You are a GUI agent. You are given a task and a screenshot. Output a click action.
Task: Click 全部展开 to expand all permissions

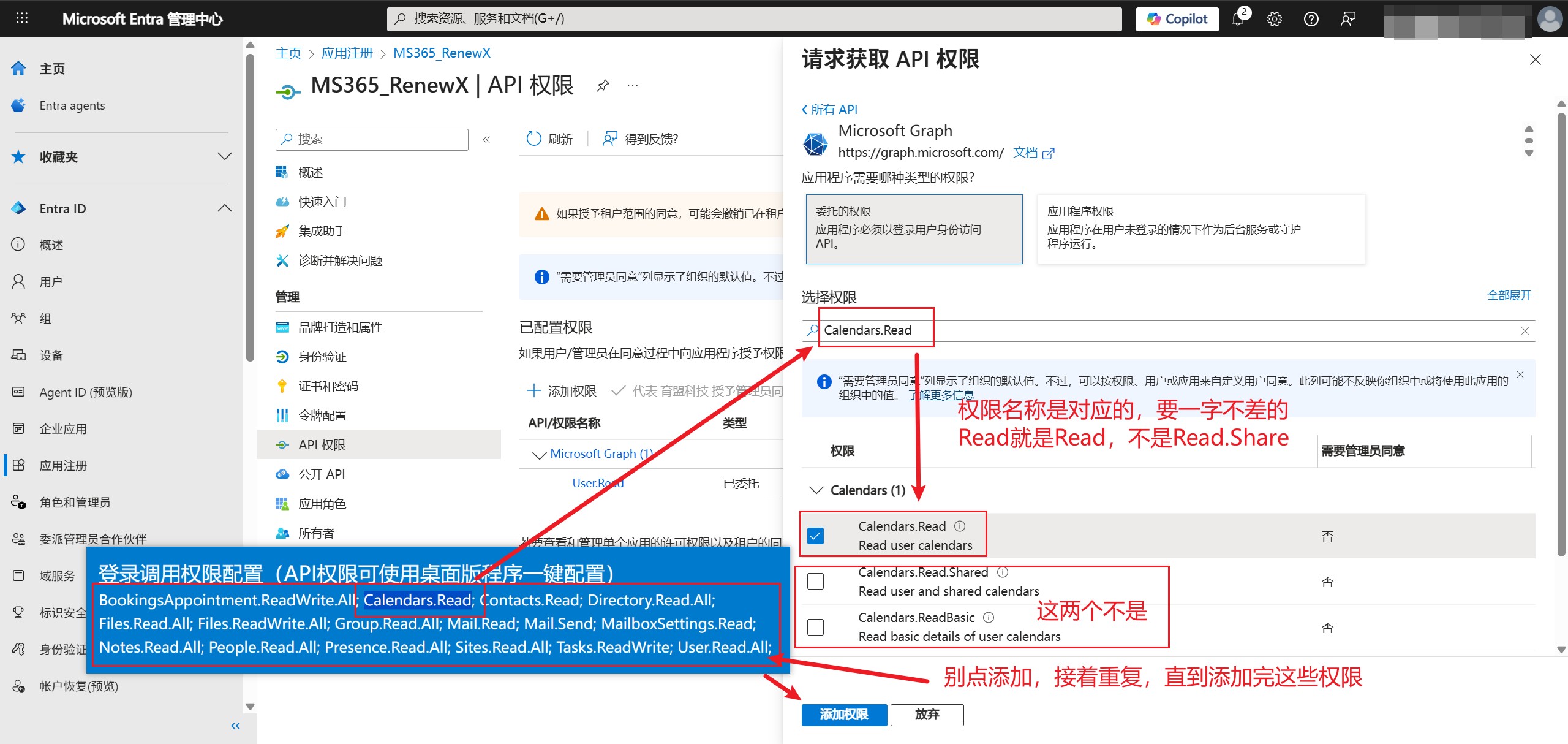click(1509, 295)
